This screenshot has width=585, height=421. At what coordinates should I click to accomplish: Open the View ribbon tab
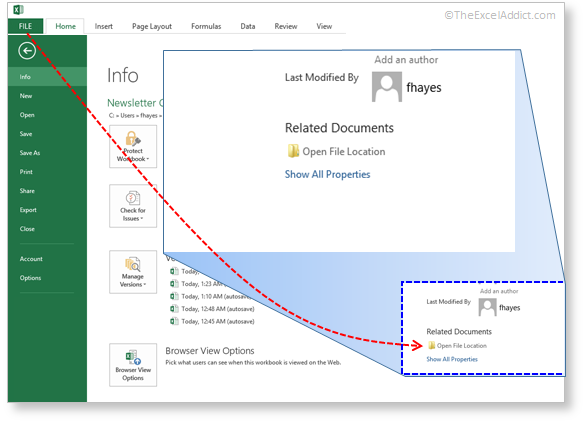tap(324, 26)
